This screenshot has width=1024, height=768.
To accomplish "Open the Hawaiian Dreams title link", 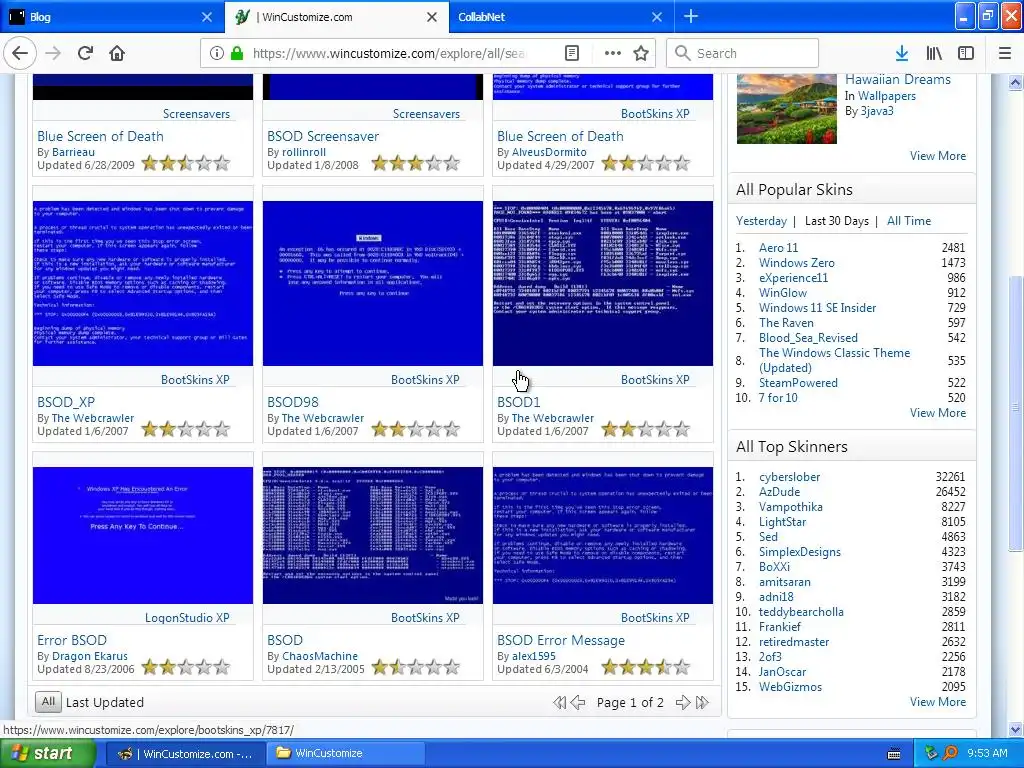I will [898, 80].
